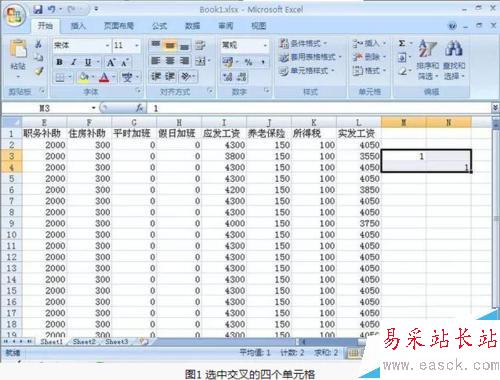
Task: Open the Formulas ribbon tab
Action: pyautogui.click(x=159, y=26)
